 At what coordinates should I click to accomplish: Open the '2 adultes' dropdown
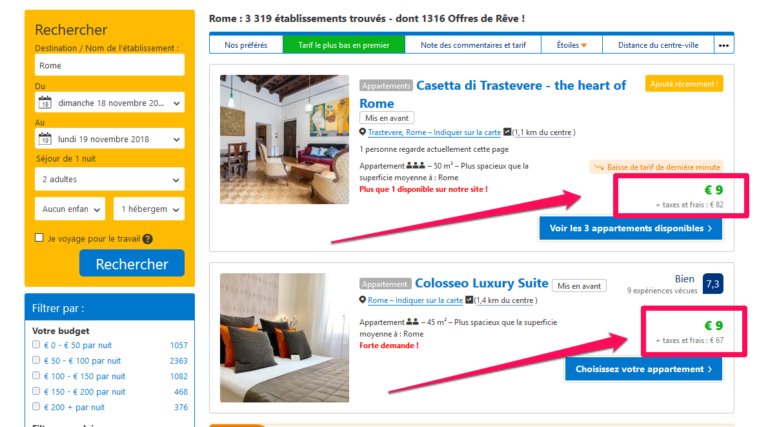click(x=110, y=179)
